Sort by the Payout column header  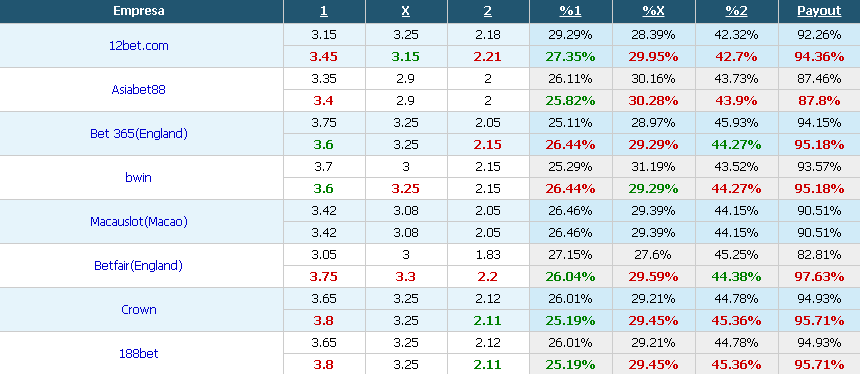click(x=819, y=11)
